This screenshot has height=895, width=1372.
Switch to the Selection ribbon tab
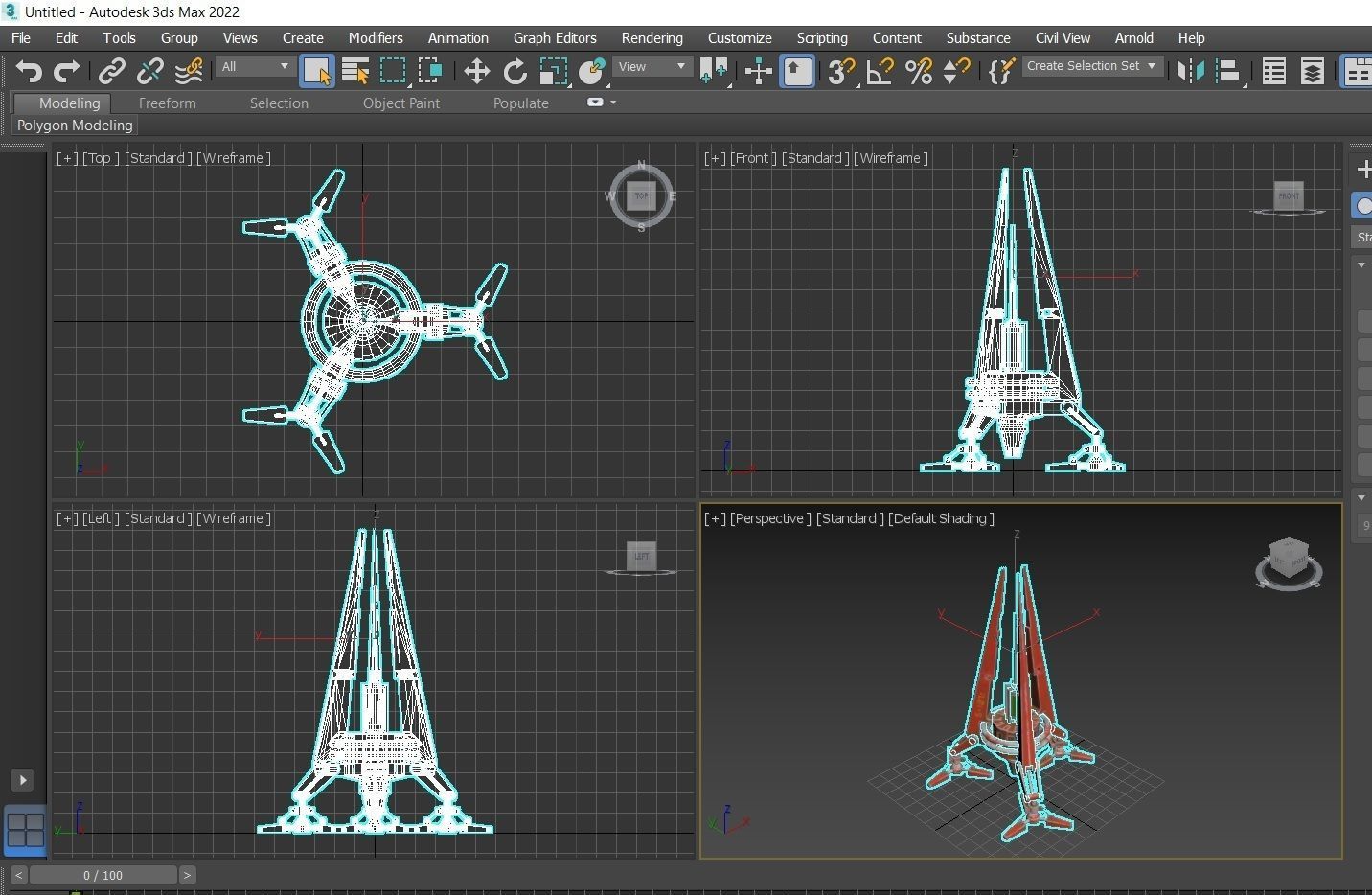coord(279,103)
